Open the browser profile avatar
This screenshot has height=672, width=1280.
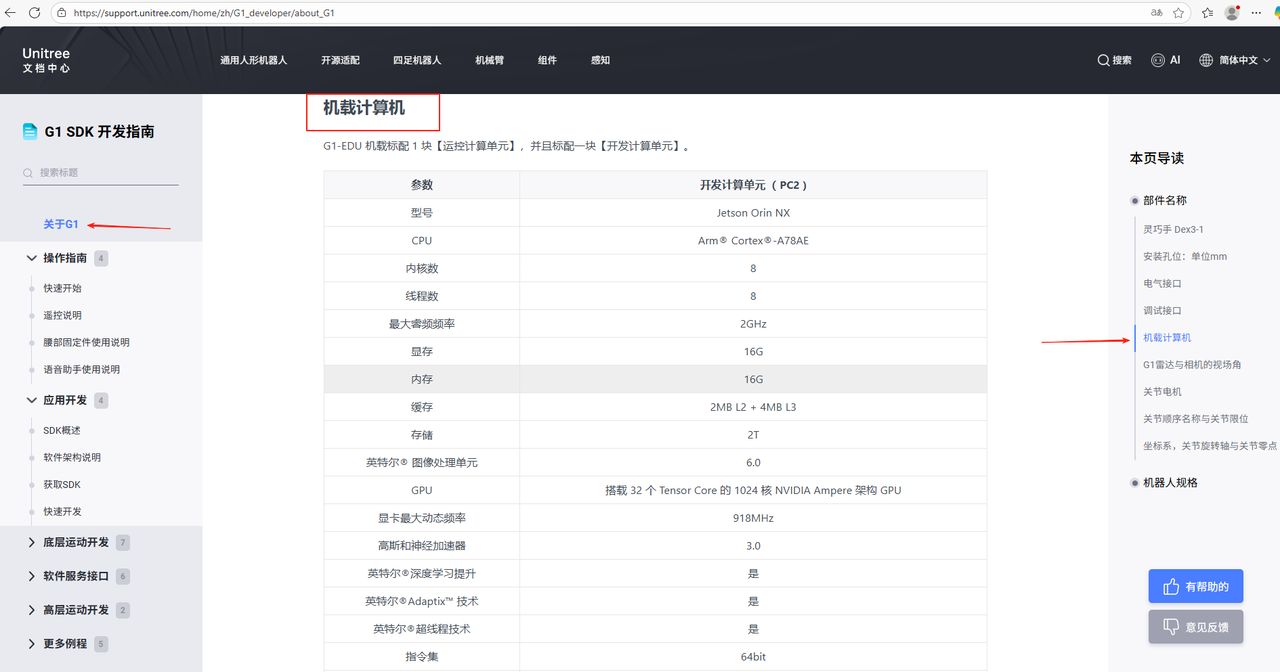coord(1232,13)
